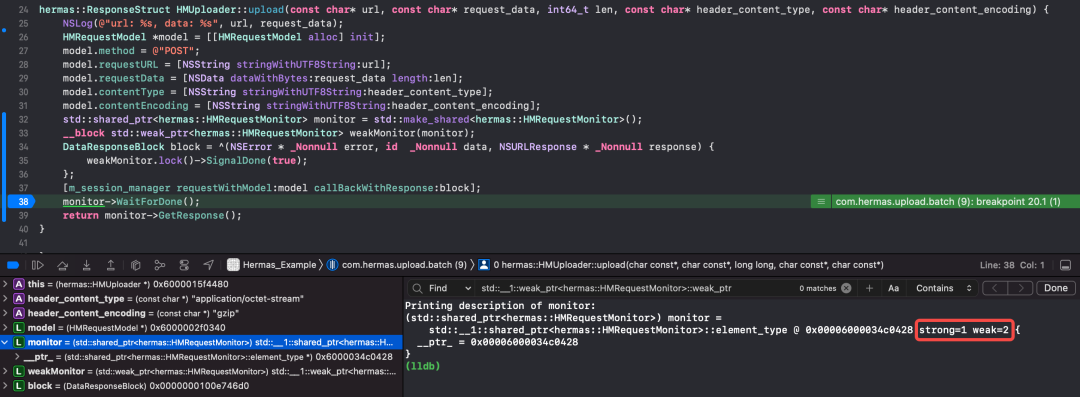Click the Step Into debug icon
Image resolution: width=1080 pixels, height=397 pixels.
pos(87,265)
